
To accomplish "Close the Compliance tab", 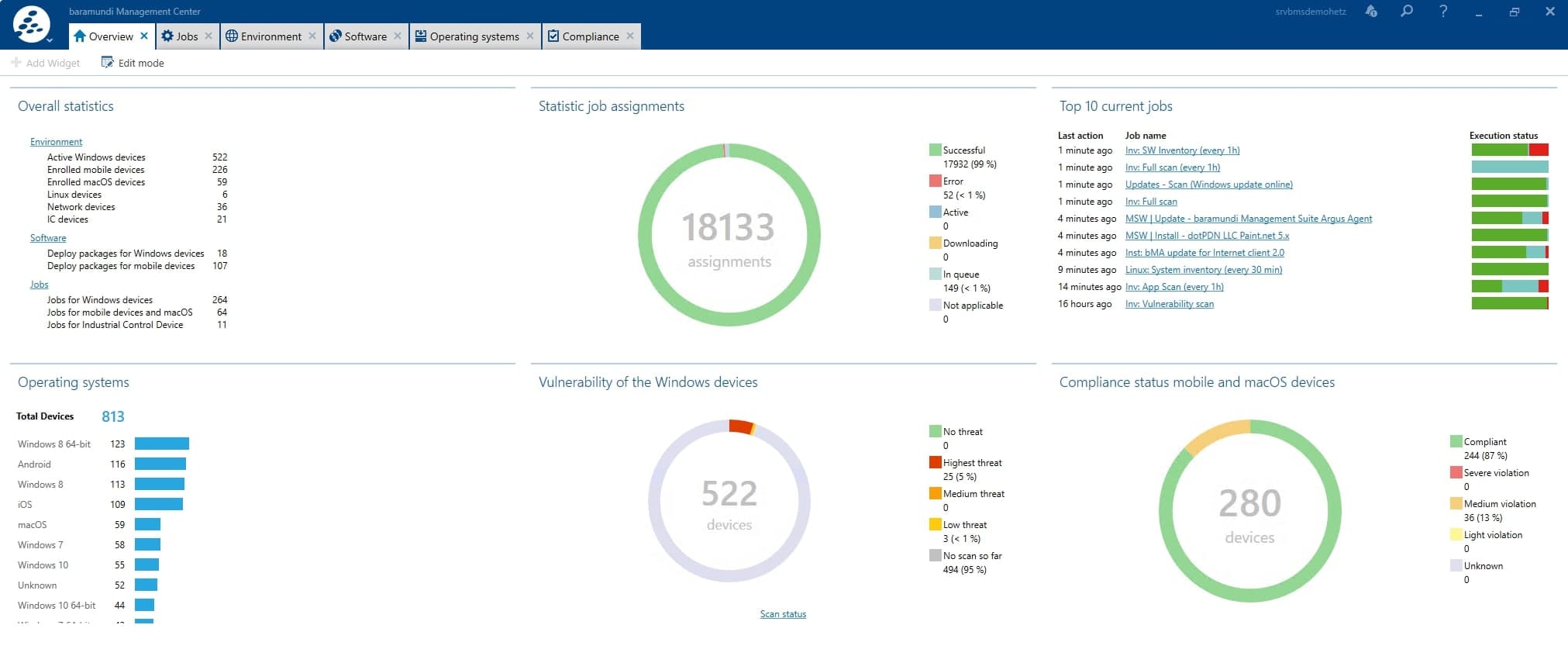I will tap(630, 36).
